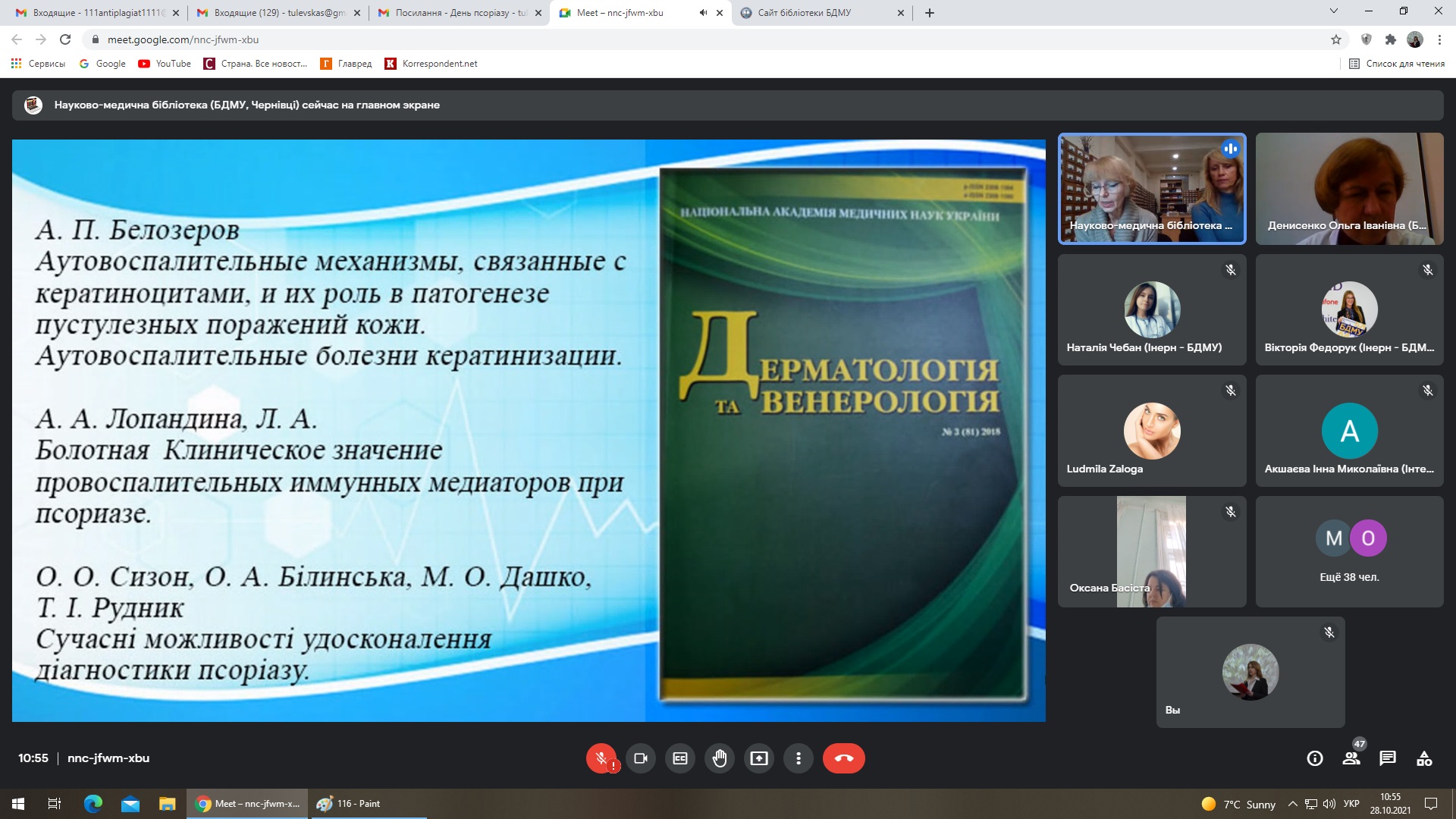Open the YouTube bookmark

[165, 64]
